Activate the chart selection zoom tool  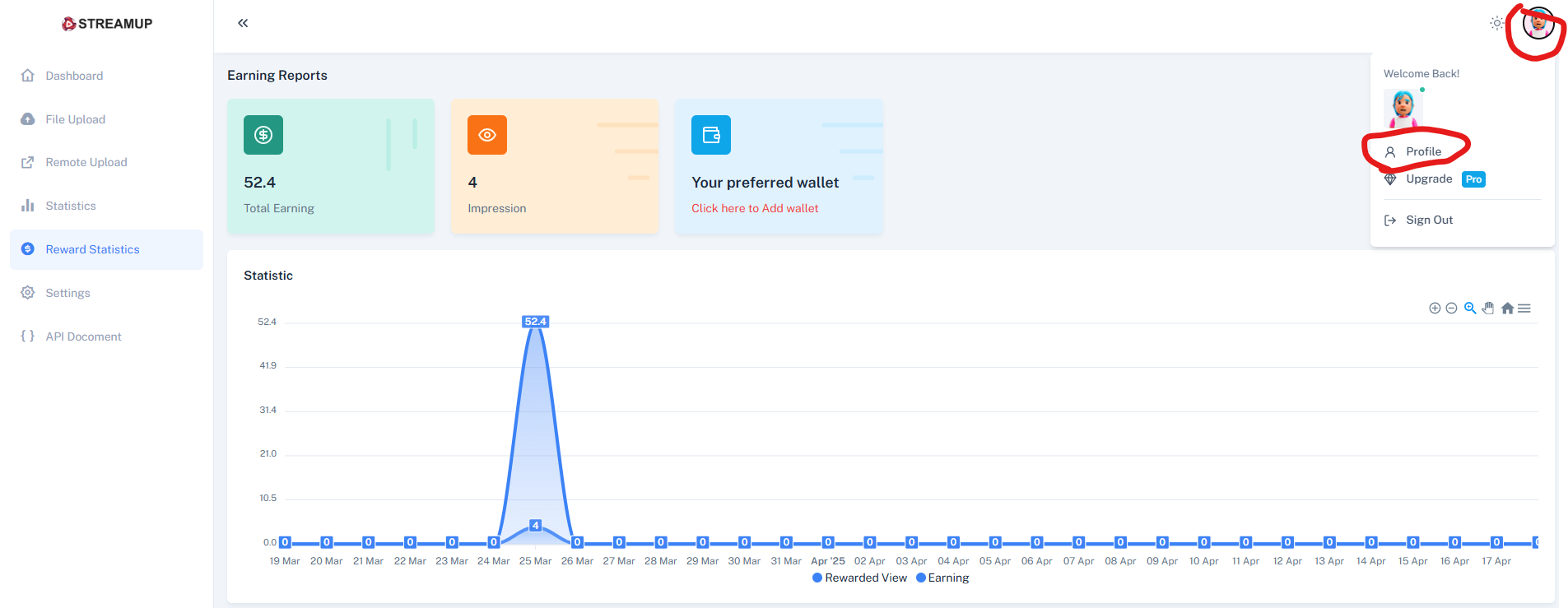pyautogui.click(x=1470, y=309)
